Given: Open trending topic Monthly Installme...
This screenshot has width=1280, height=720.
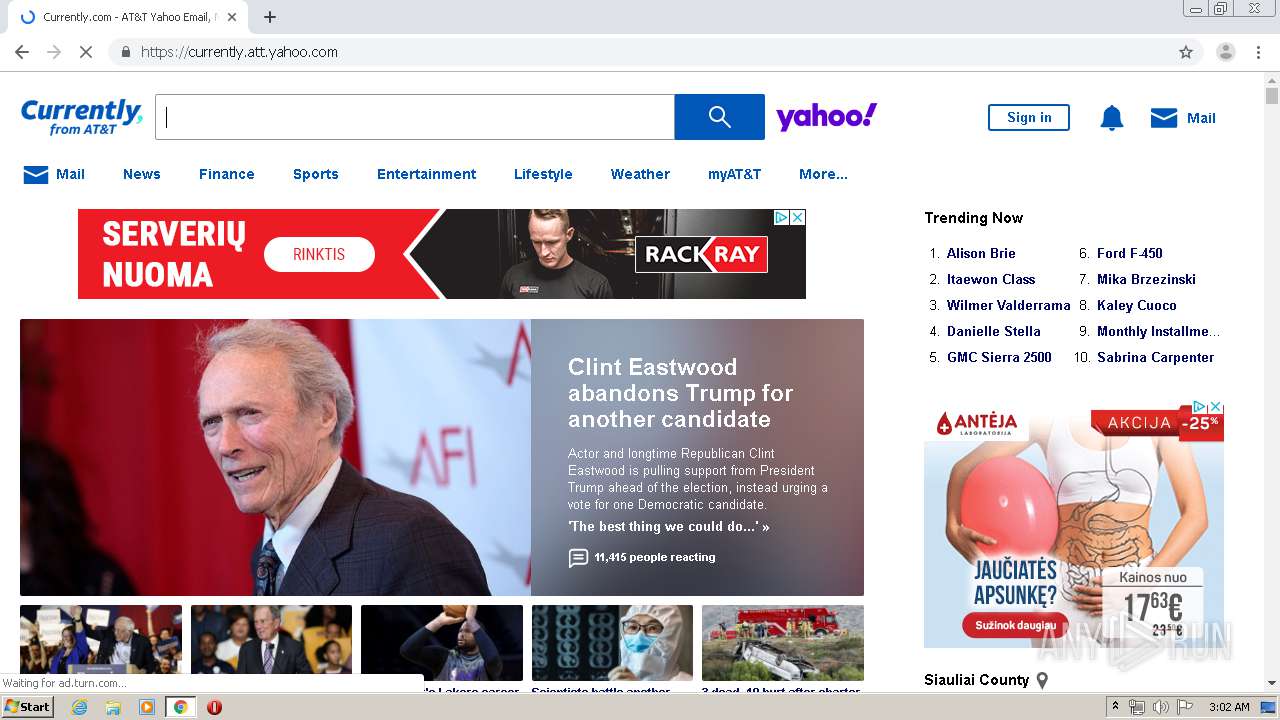Looking at the screenshot, I should [1158, 331].
